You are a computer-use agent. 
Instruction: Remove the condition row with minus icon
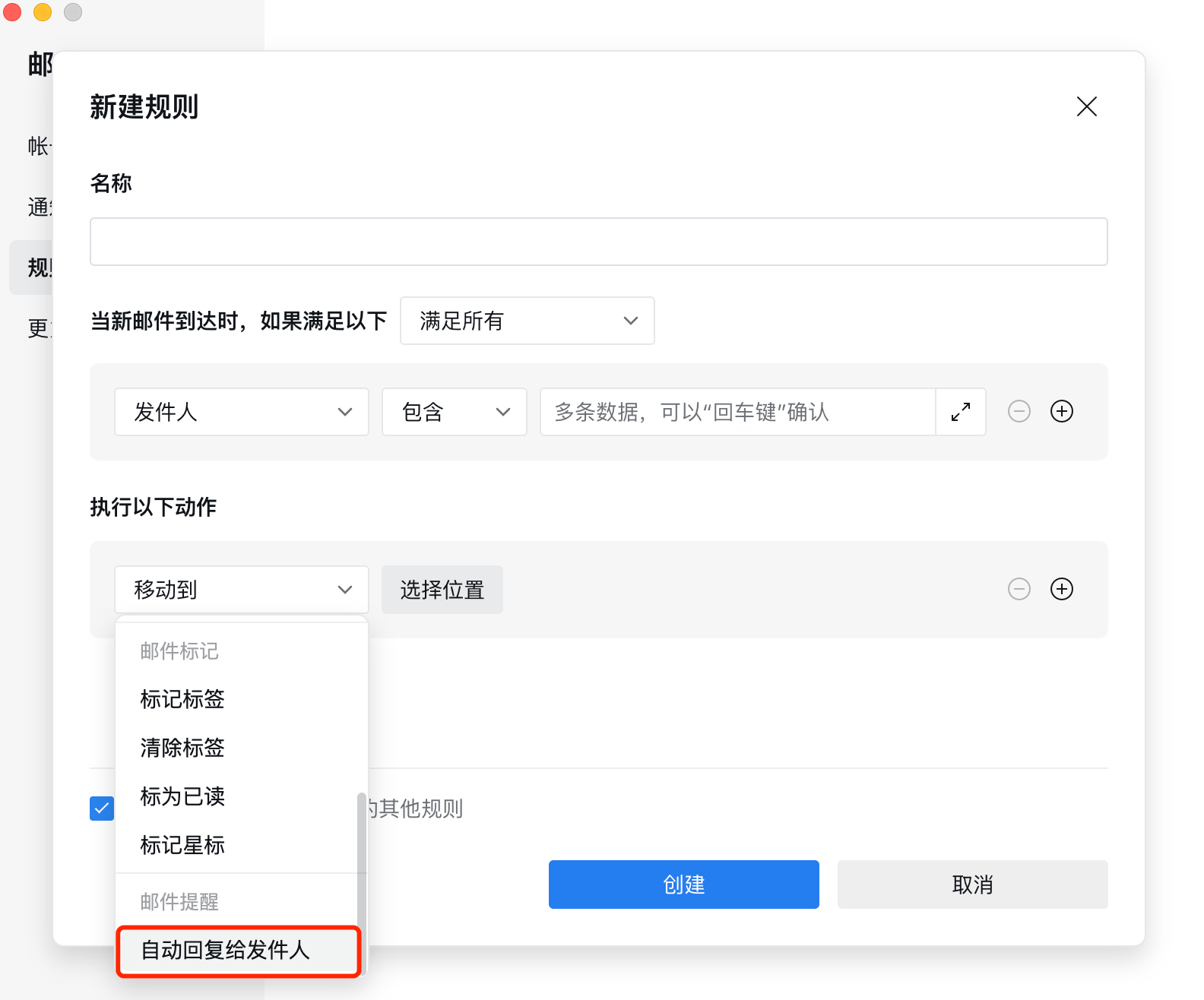pyautogui.click(x=1019, y=411)
